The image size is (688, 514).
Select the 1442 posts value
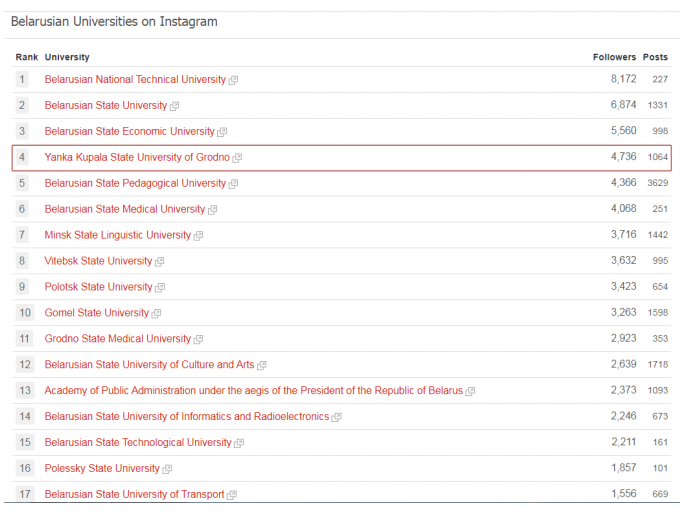[658, 235]
